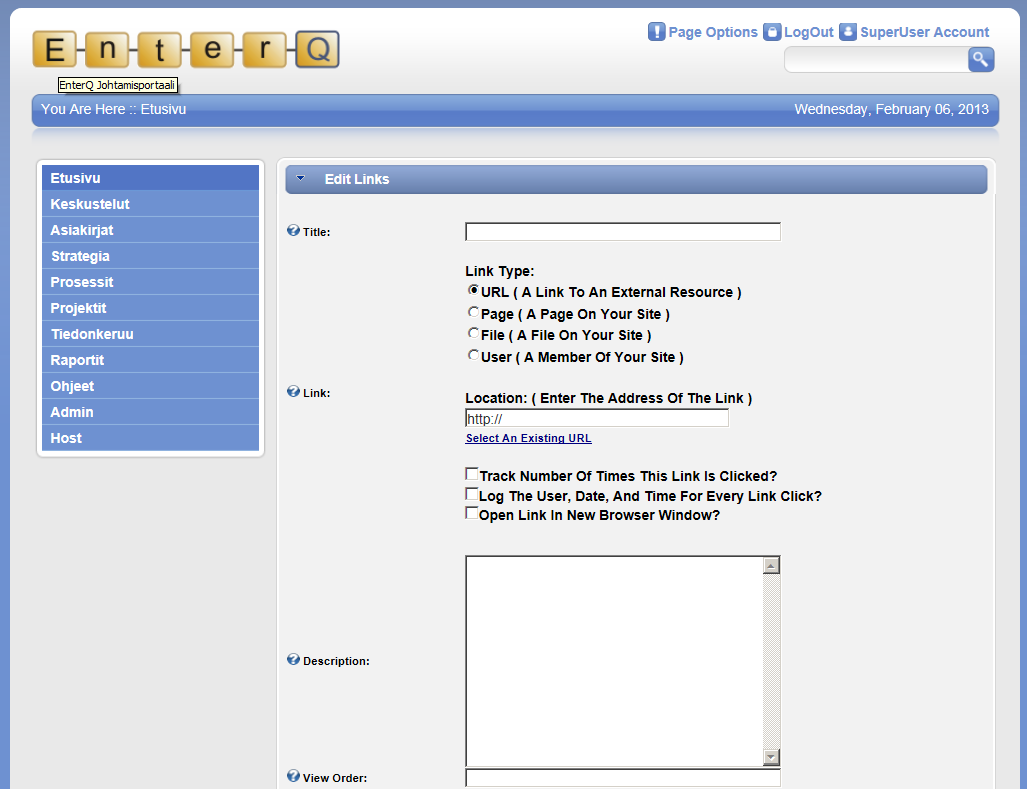Enable Log The User, Date, Time checkbox
The width and height of the screenshot is (1027, 789).
point(472,494)
